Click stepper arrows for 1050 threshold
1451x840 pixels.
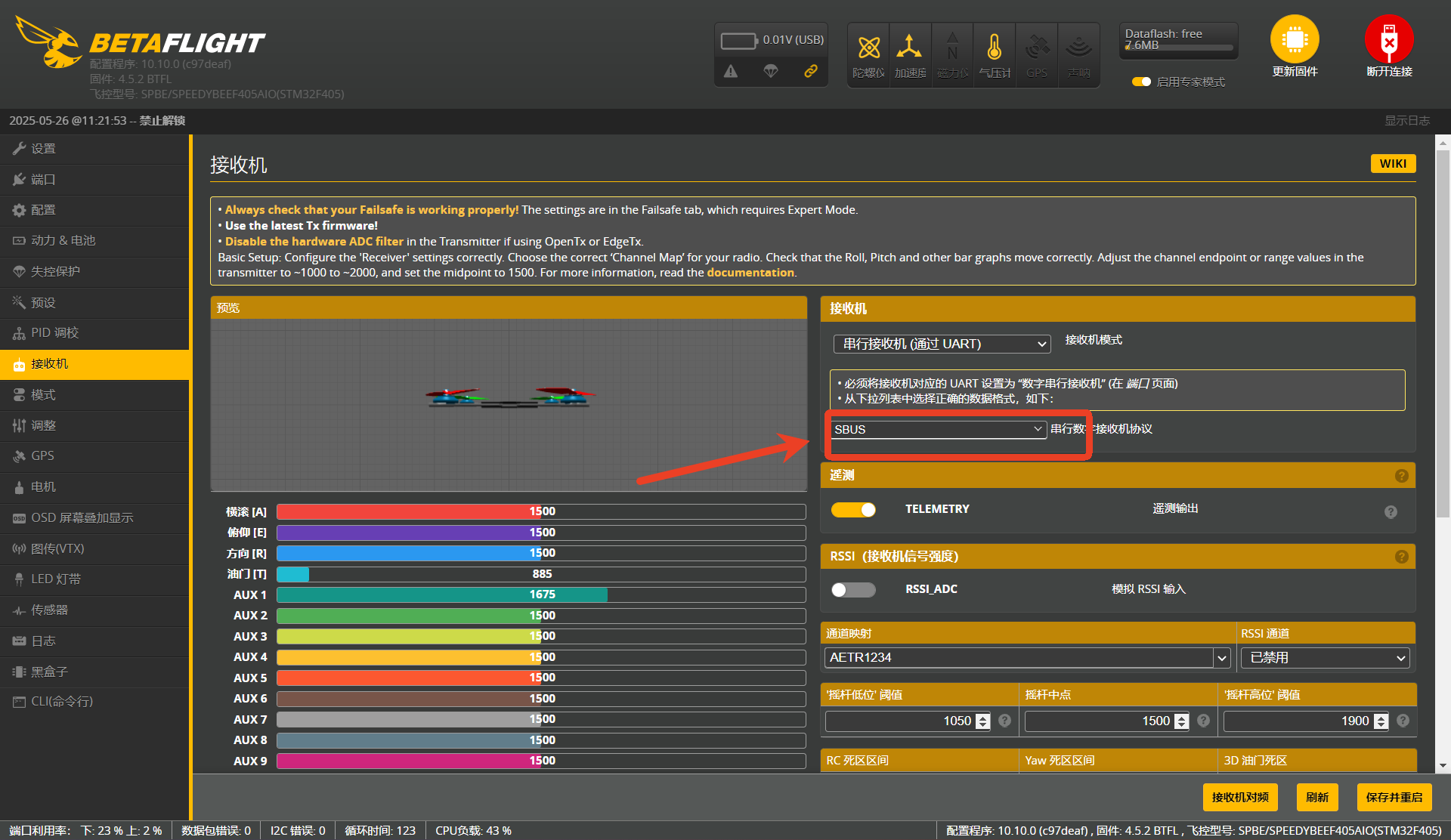(x=982, y=721)
